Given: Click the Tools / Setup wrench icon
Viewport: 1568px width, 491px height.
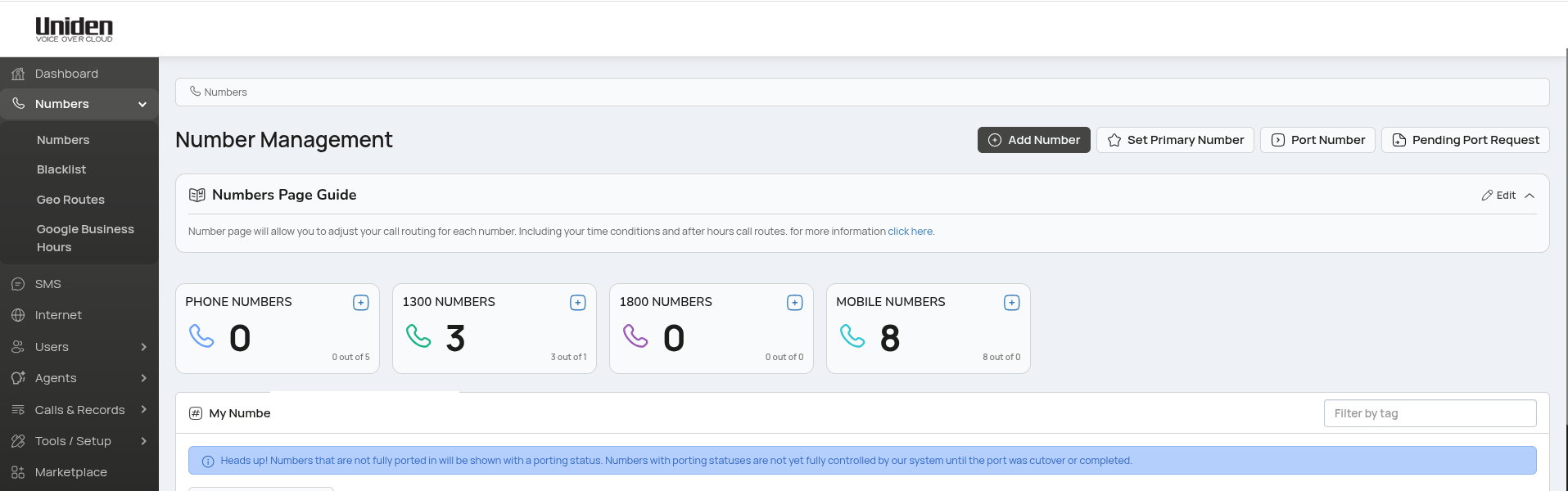Looking at the screenshot, I should pos(18,441).
